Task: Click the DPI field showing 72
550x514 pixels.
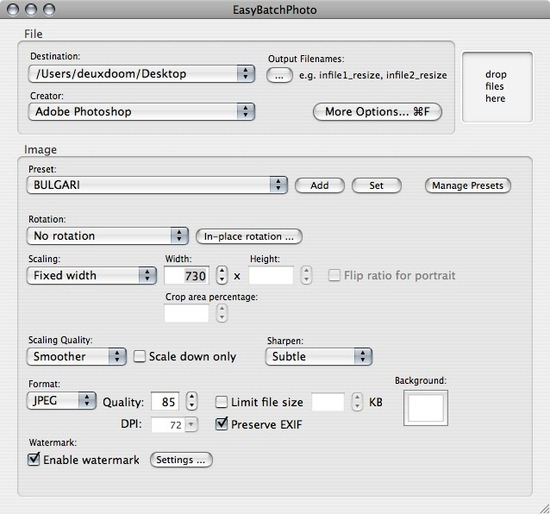Action: (168, 425)
